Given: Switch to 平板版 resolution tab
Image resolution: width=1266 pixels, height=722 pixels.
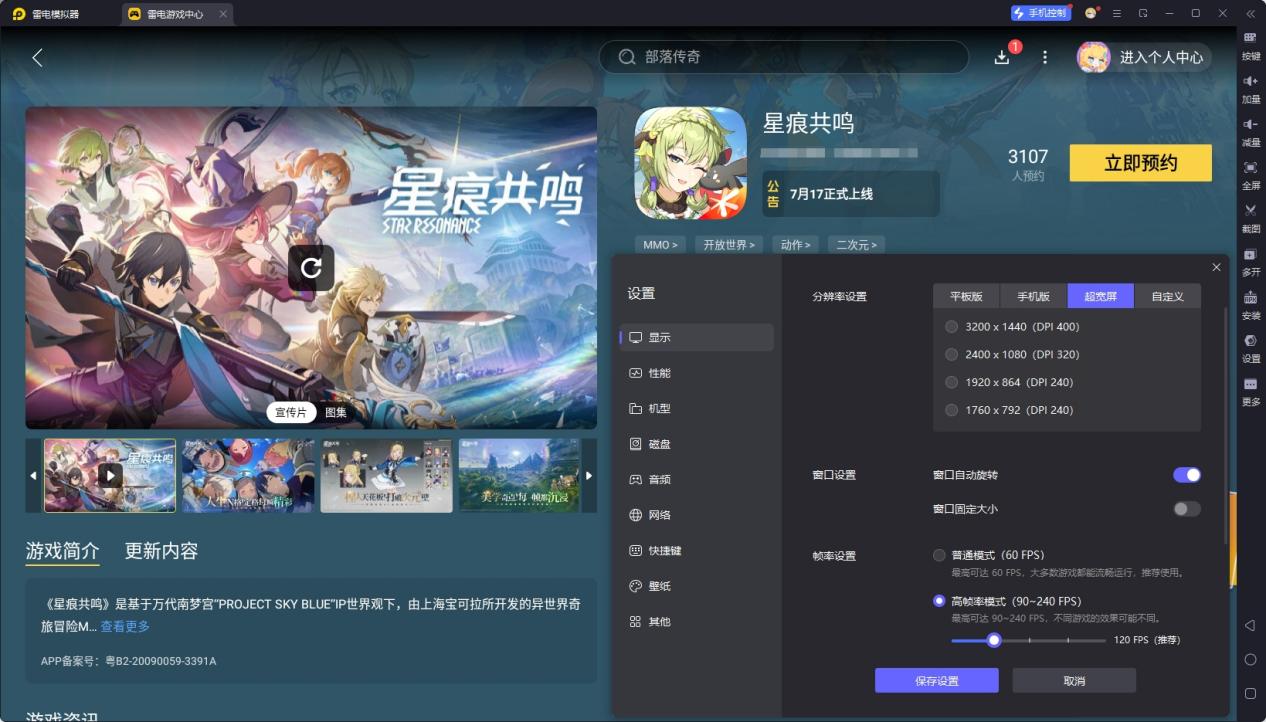Looking at the screenshot, I should click(967, 297).
